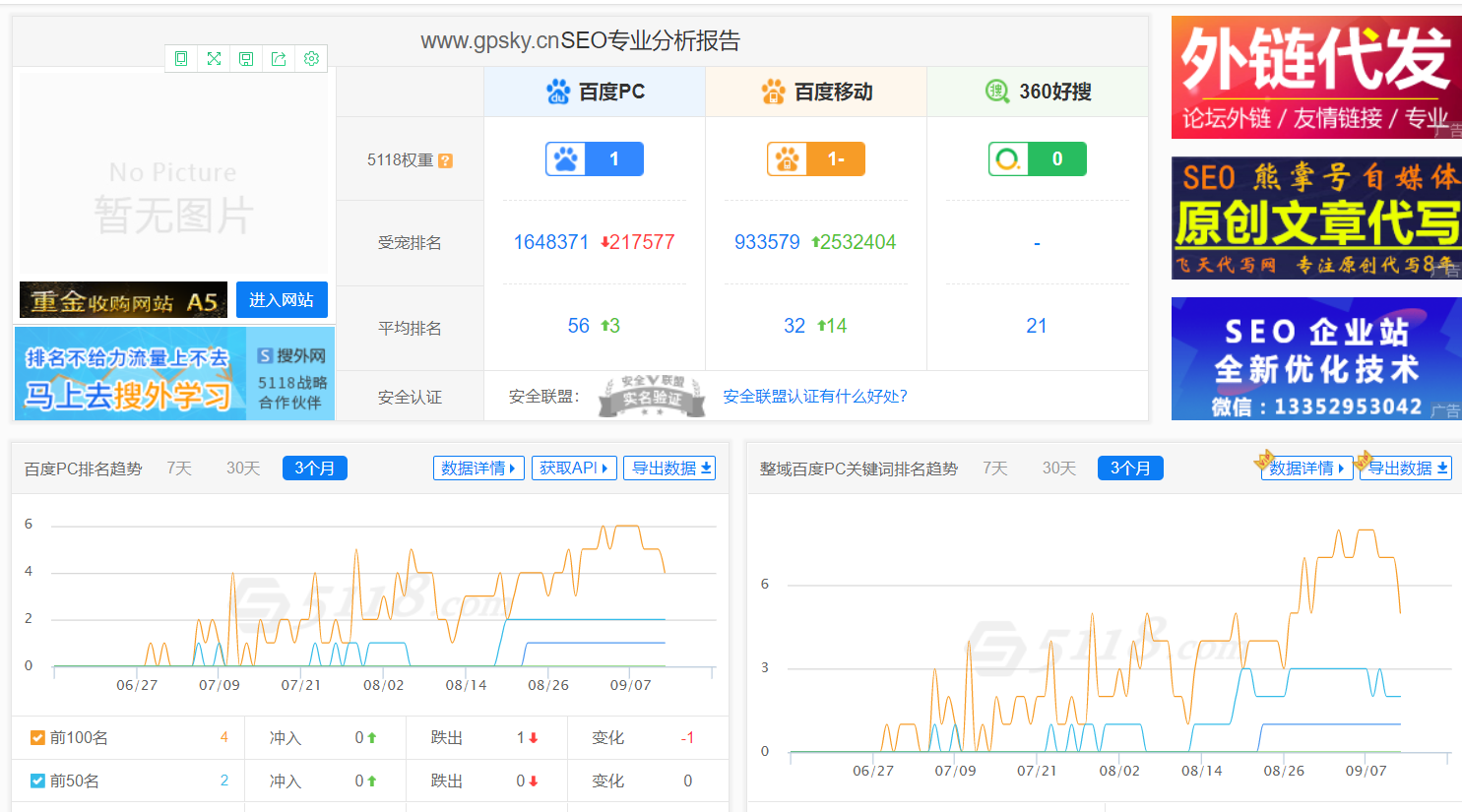
Task: Toggle the 前50名 series checkbox
Action: (x=37, y=781)
